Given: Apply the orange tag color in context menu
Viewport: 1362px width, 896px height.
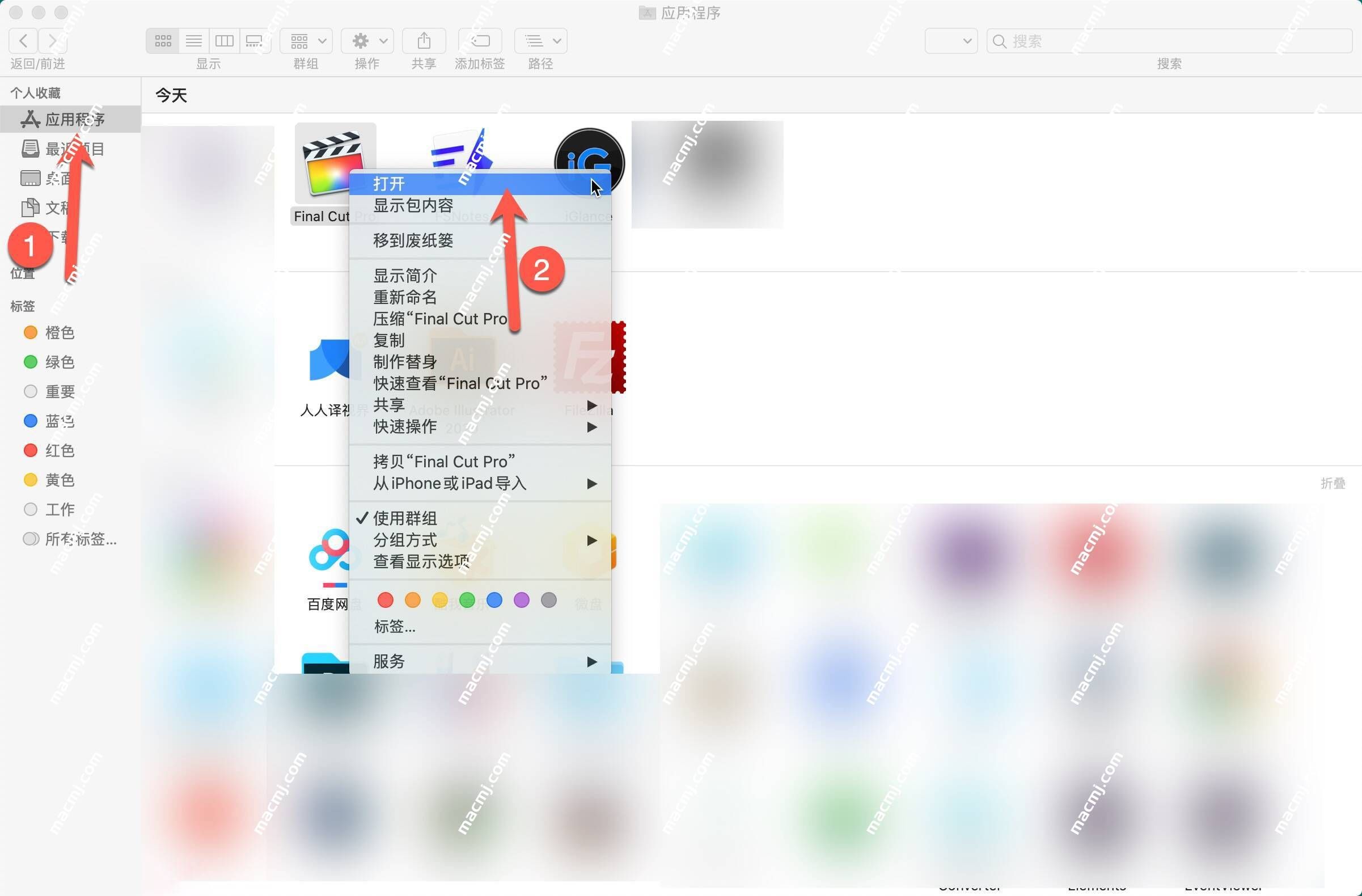Looking at the screenshot, I should 413,599.
